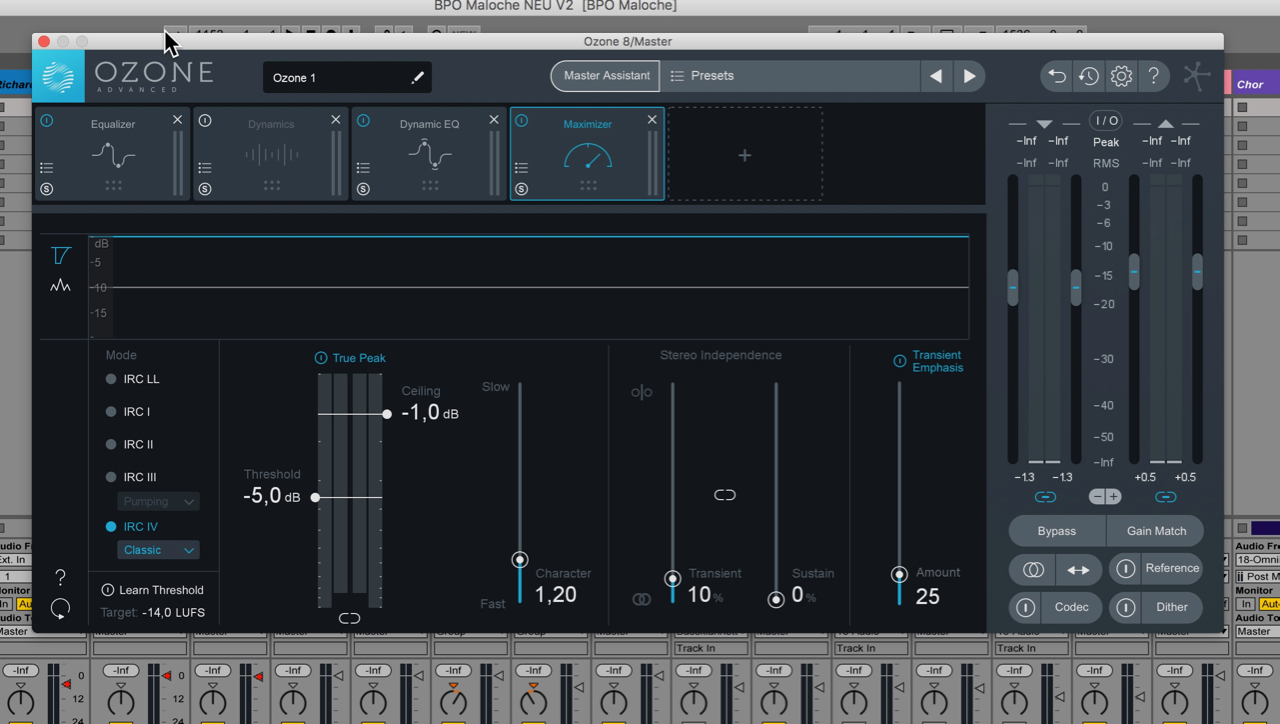Click the Ceiling slider handle

[387, 414]
